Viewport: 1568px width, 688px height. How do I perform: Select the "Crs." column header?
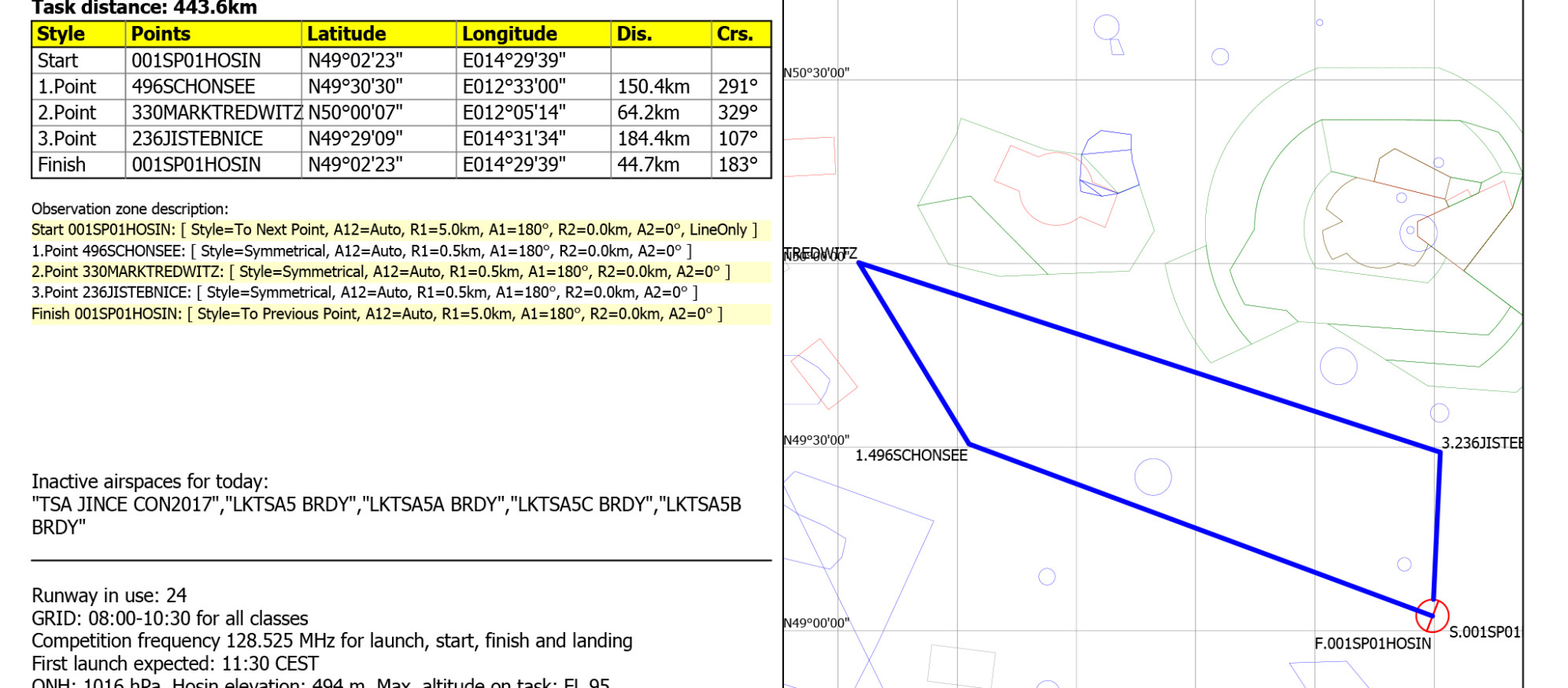(x=734, y=35)
